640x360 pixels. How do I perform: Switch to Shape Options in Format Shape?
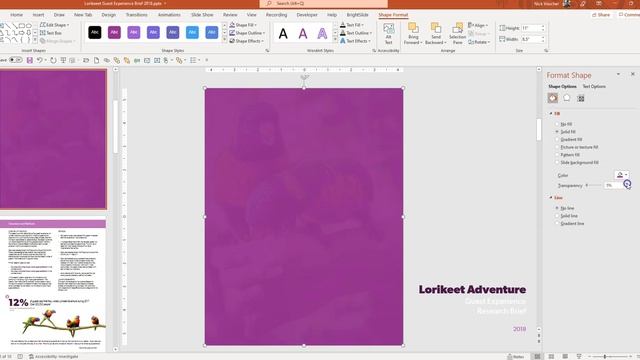562,87
